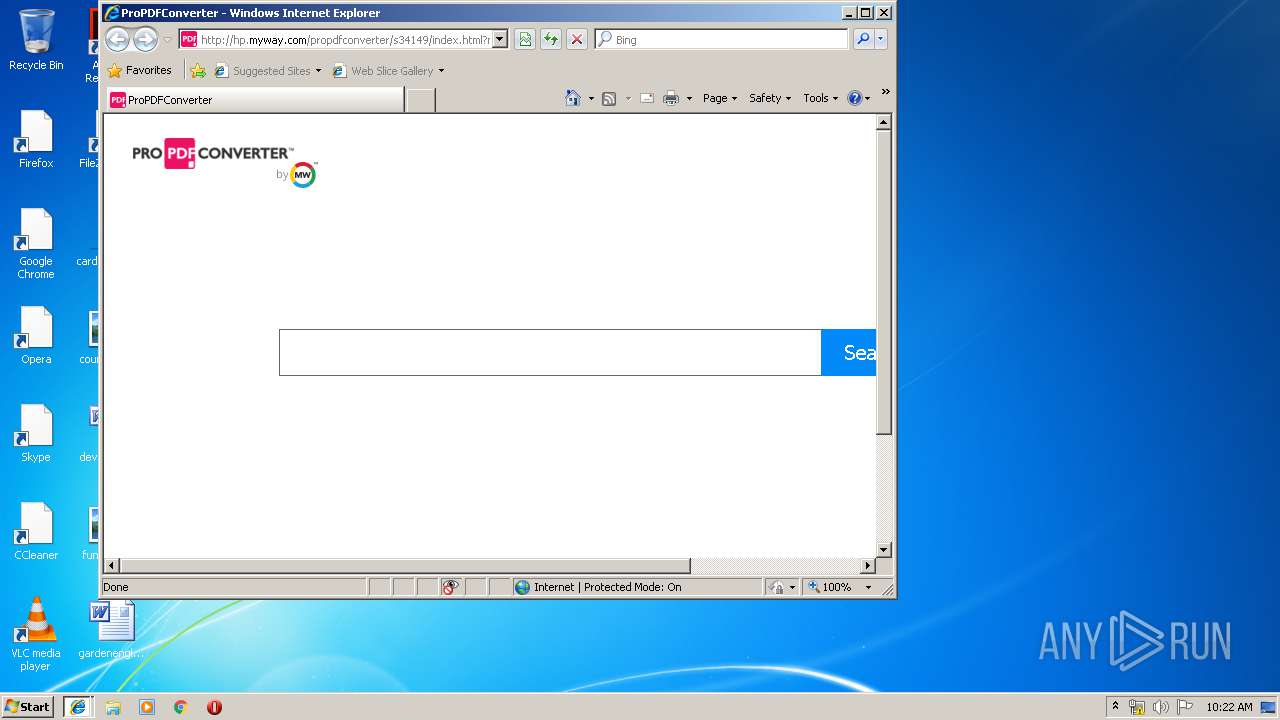The image size is (1280, 720).
Task: Select VLC media player desktop icon
Action: pos(36,634)
